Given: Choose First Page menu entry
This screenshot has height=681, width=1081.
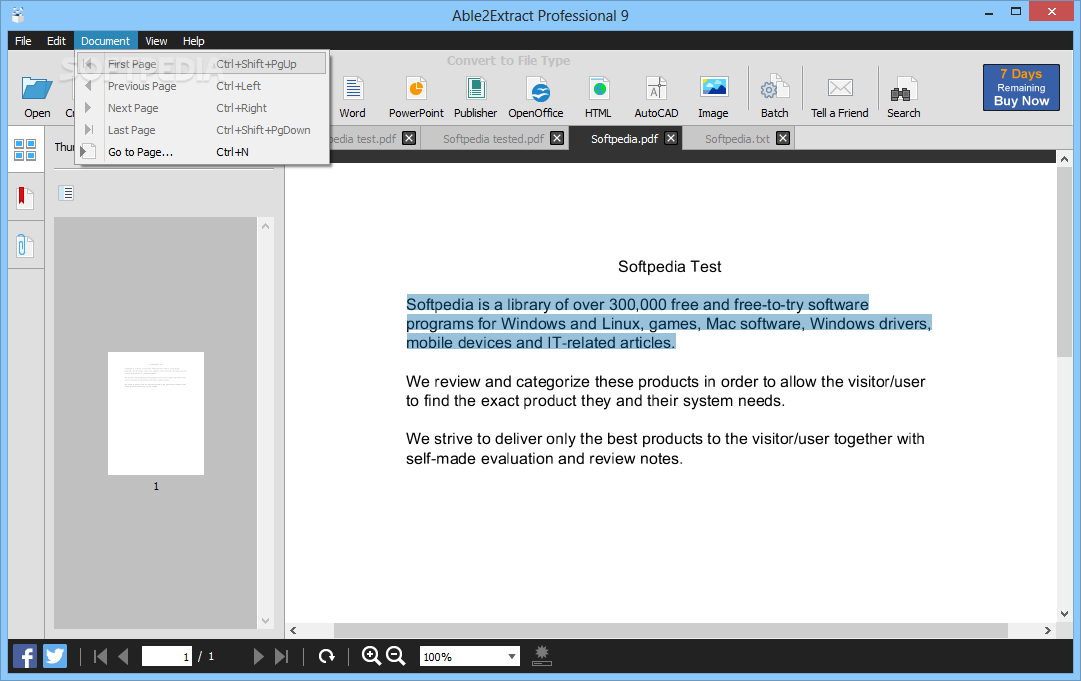Looking at the screenshot, I should (x=201, y=64).
